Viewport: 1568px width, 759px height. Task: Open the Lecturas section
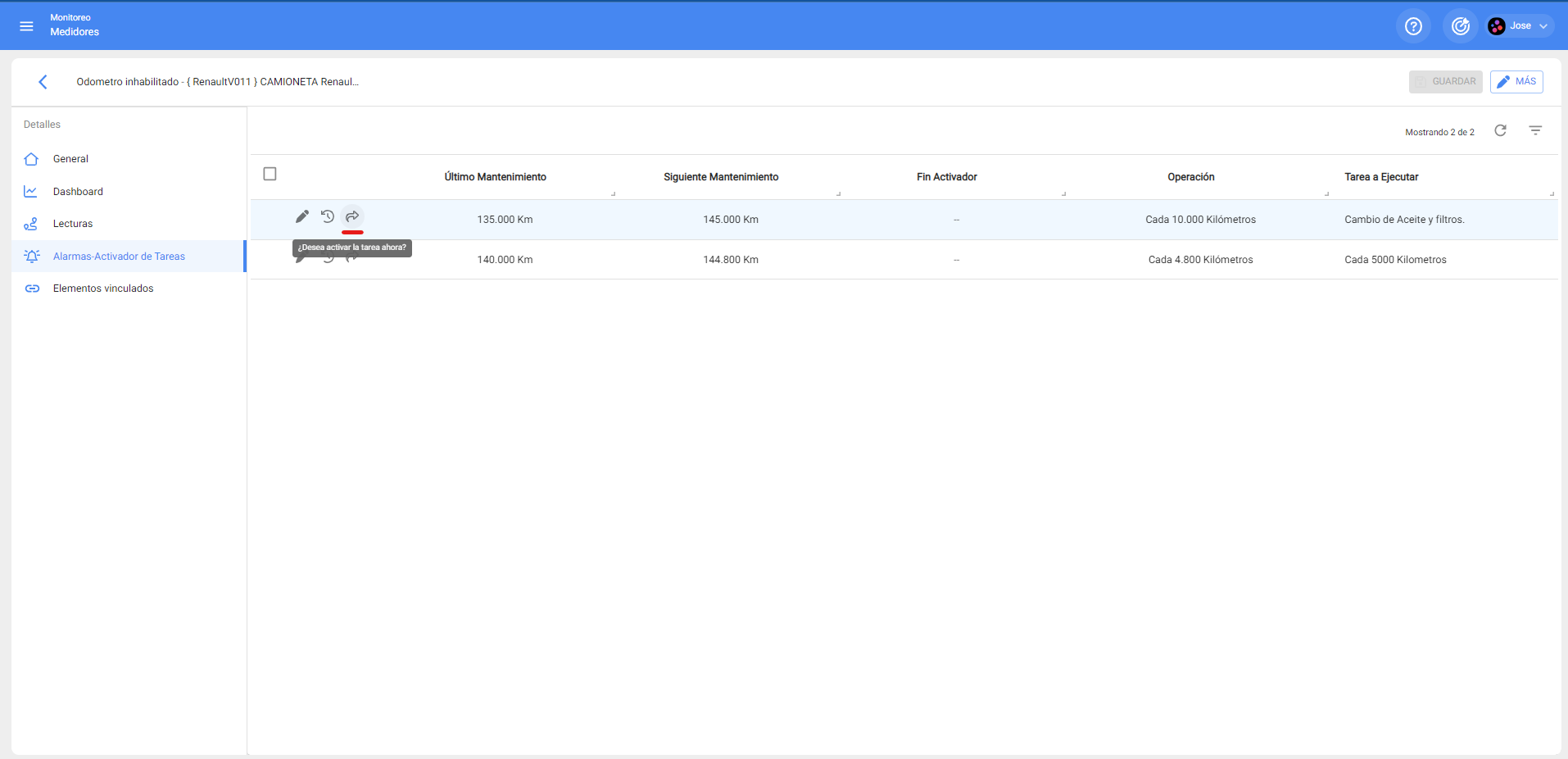click(73, 224)
